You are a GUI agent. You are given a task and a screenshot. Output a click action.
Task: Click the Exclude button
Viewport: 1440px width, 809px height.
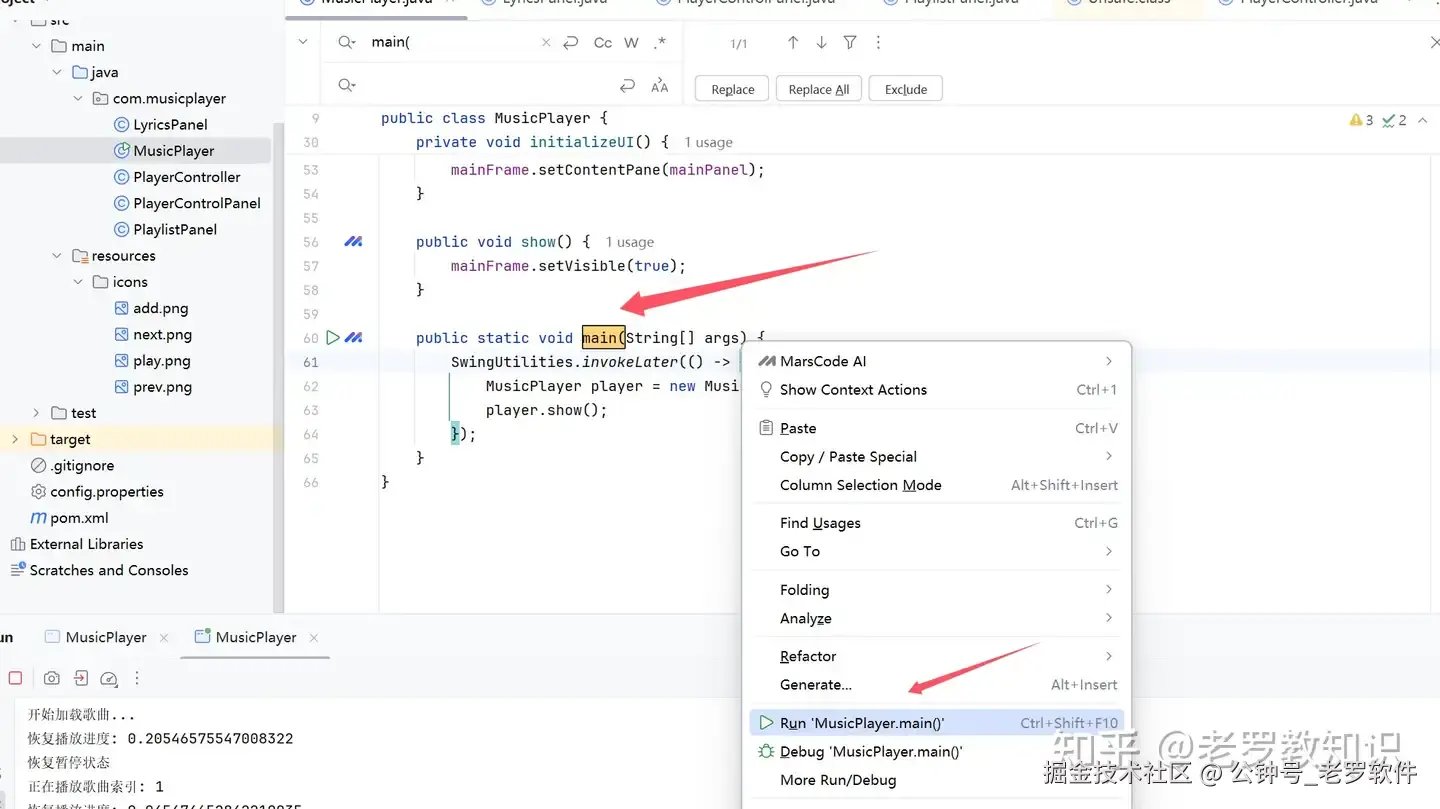click(905, 89)
